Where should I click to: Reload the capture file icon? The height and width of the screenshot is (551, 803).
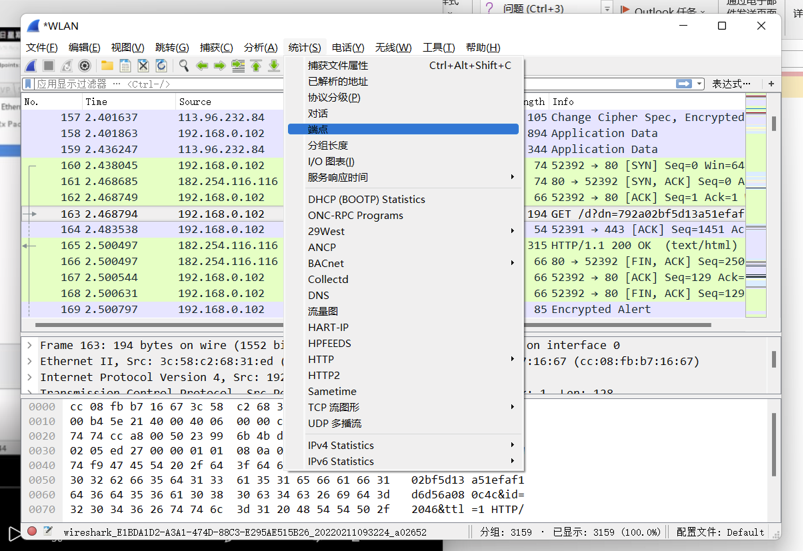161,66
